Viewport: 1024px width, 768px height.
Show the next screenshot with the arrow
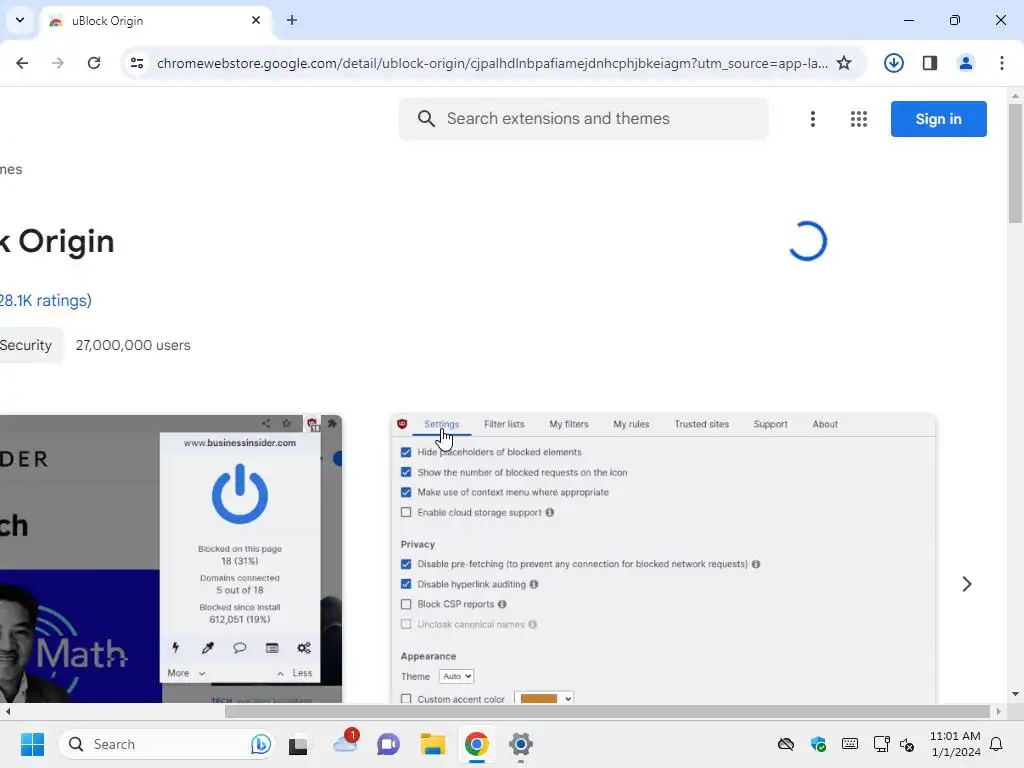[967, 584]
